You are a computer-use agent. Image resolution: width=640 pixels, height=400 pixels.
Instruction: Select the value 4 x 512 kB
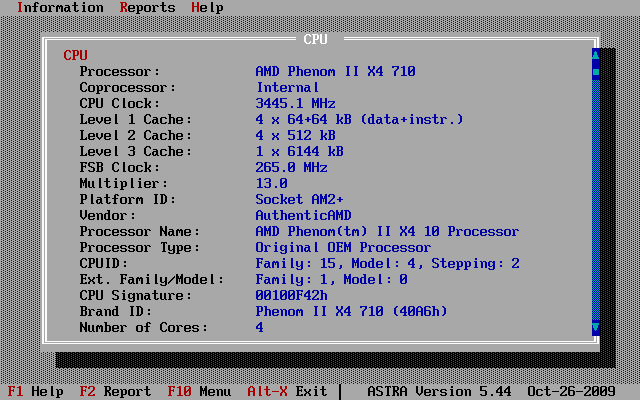pos(296,135)
